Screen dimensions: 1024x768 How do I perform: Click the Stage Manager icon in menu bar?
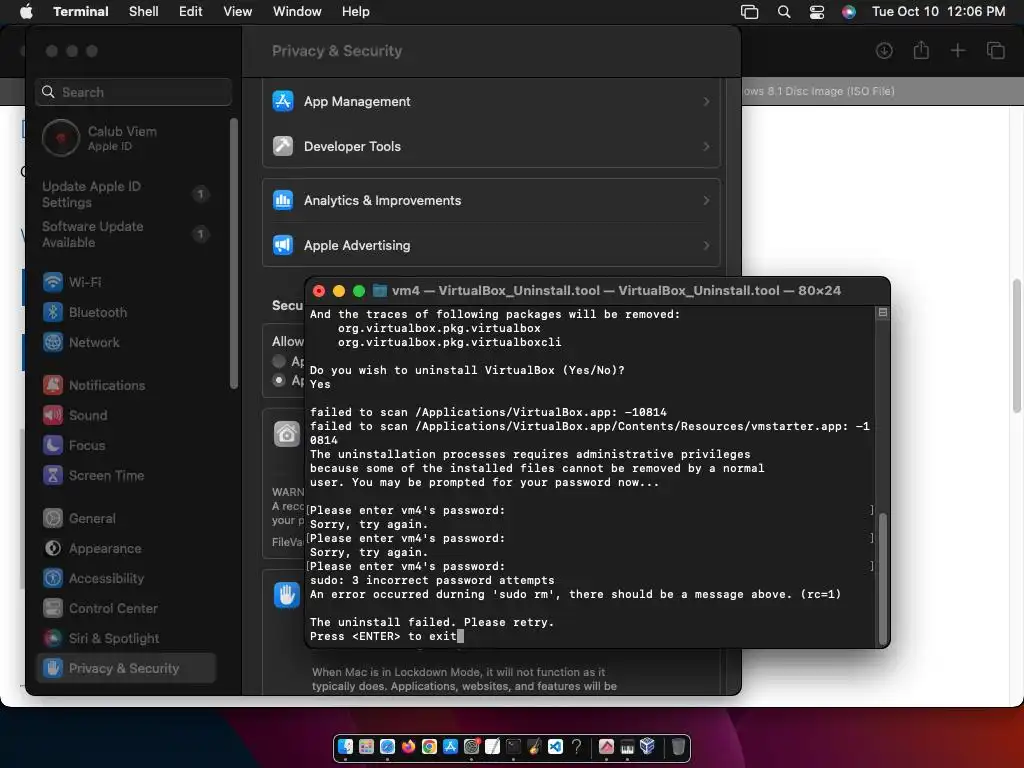[x=750, y=12]
